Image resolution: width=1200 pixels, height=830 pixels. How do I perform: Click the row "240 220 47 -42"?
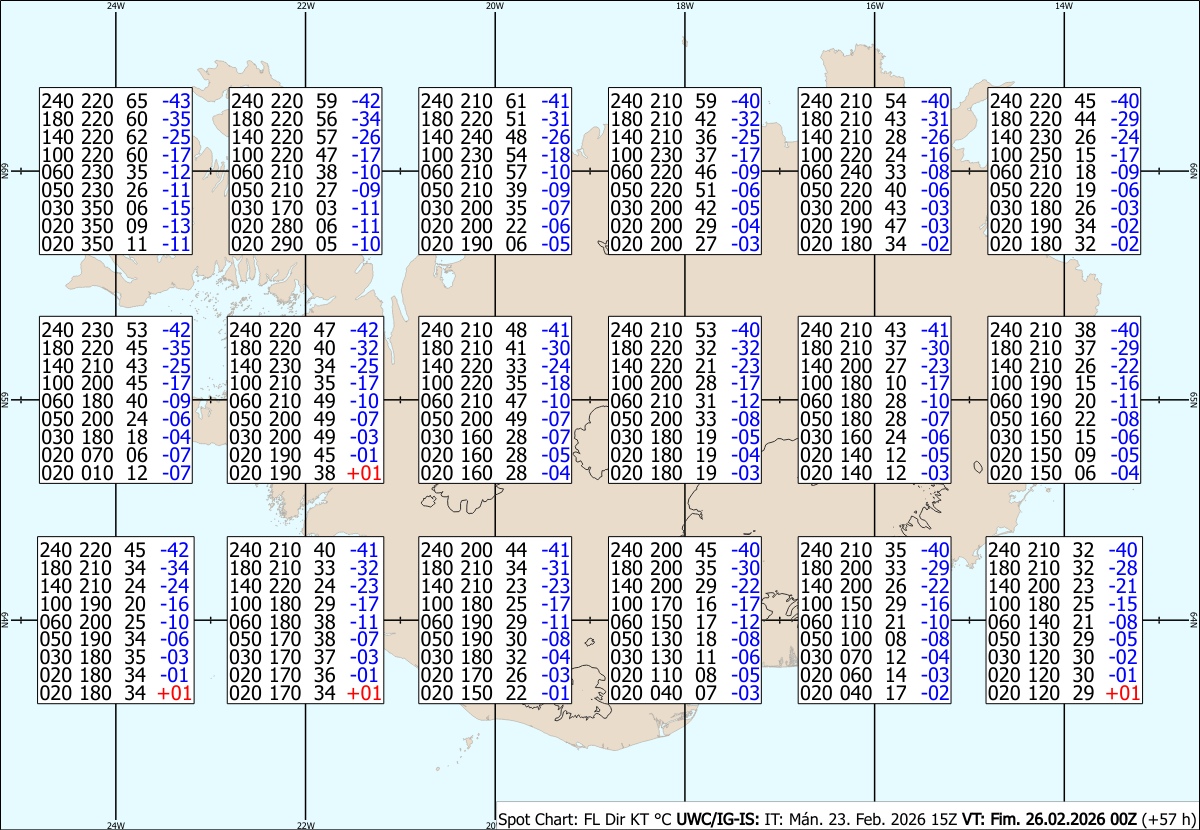(x=306, y=331)
